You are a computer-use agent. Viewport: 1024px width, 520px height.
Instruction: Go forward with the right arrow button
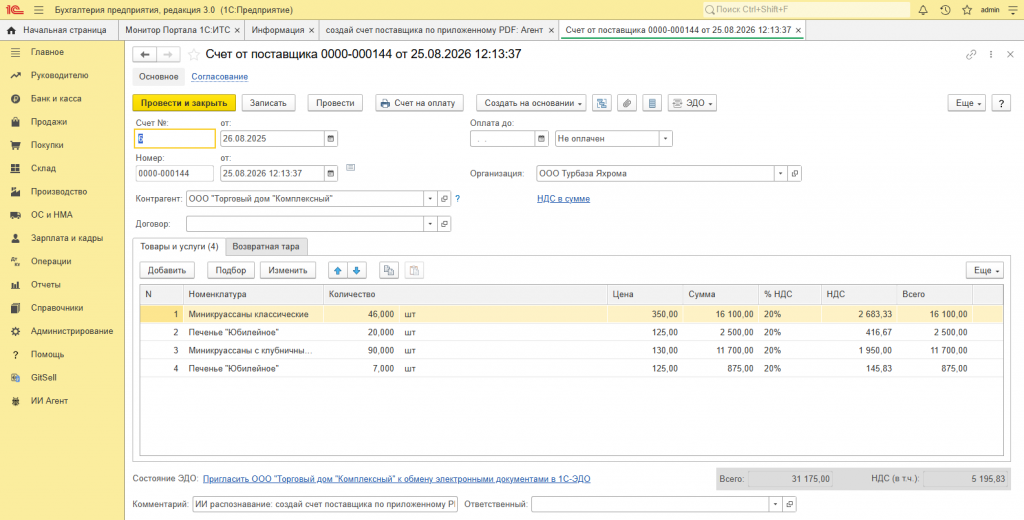coord(168,55)
